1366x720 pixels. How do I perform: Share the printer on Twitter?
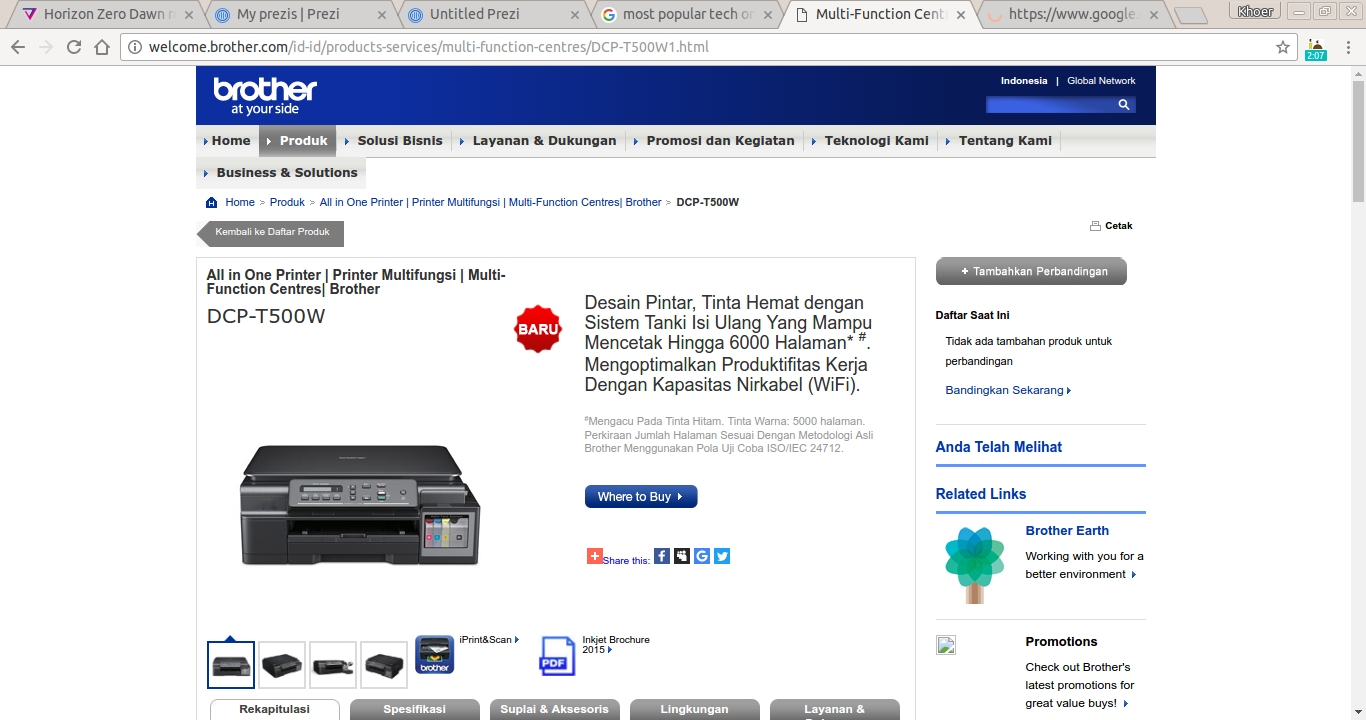pyautogui.click(x=721, y=555)
